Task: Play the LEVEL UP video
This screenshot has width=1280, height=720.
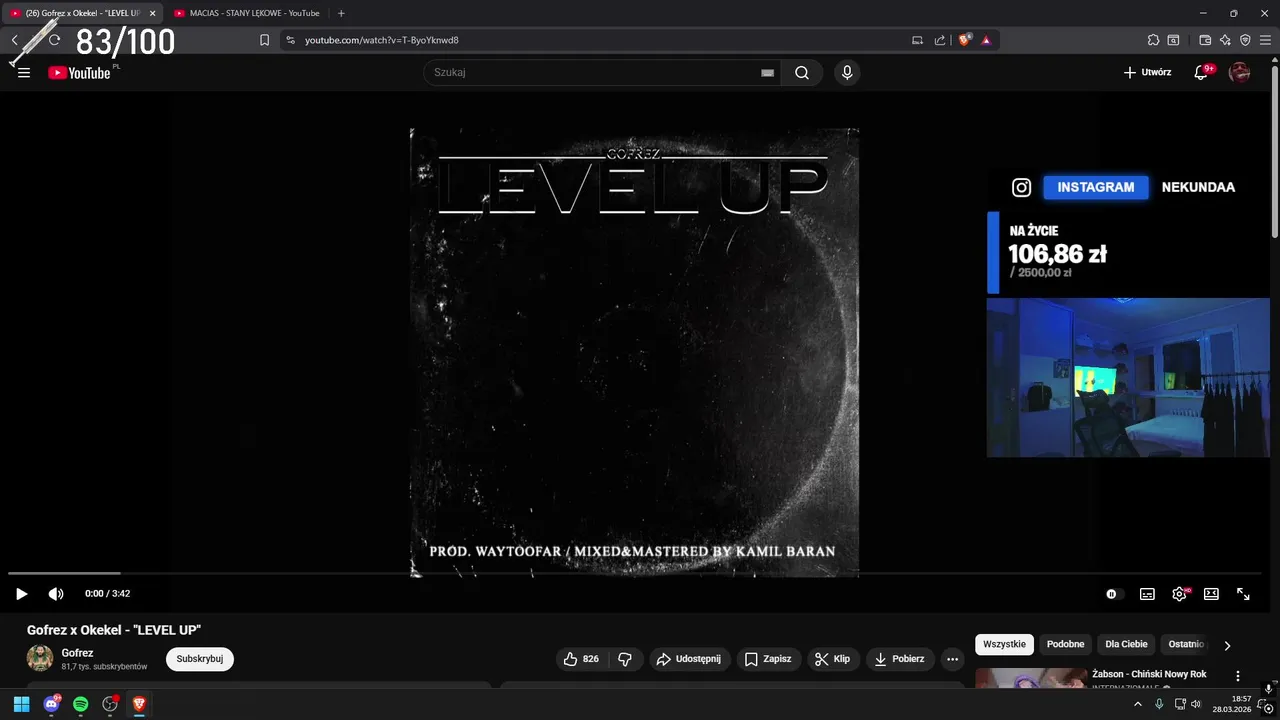Action: click(x=21, y=594)
